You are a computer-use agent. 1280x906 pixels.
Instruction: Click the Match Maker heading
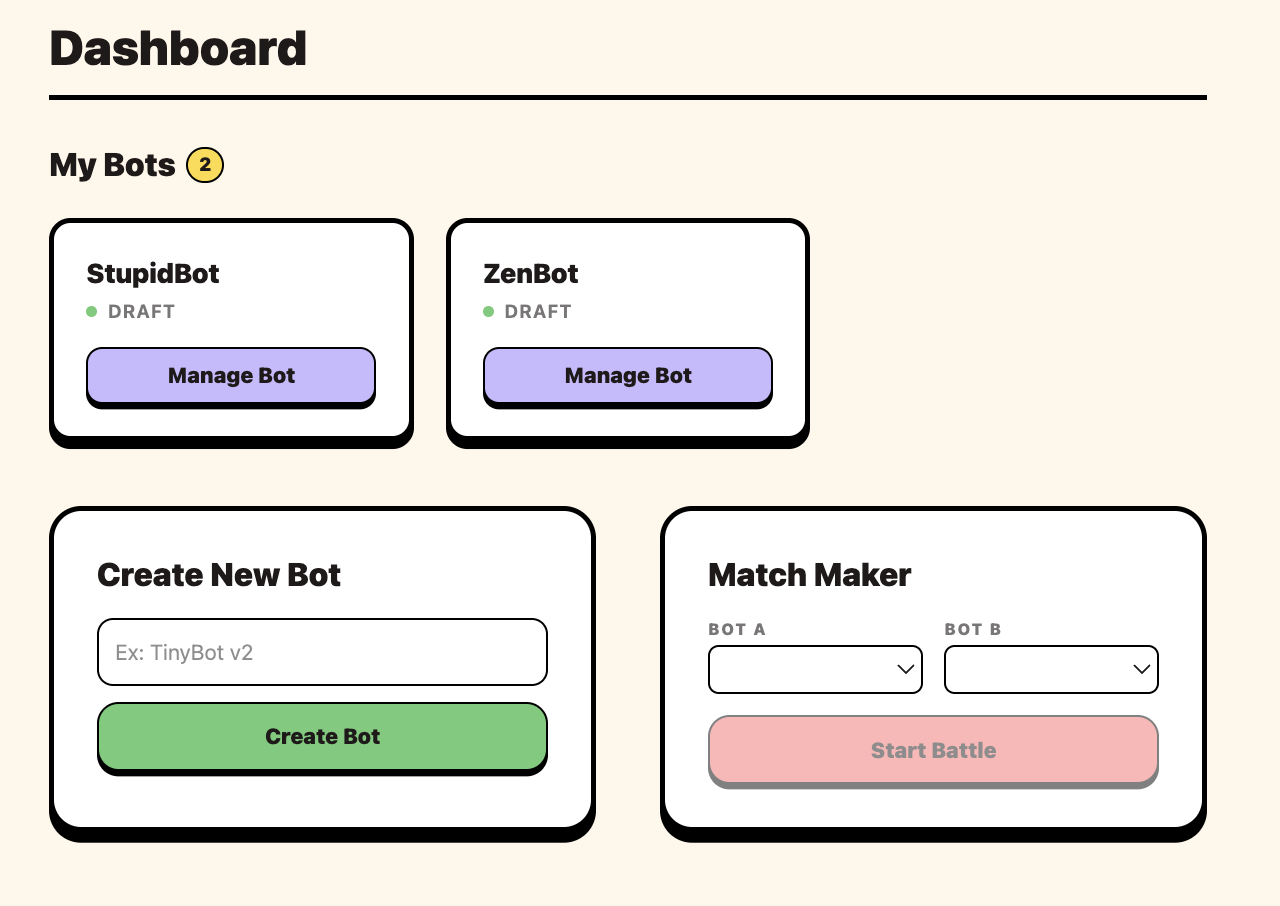point(810,575)
